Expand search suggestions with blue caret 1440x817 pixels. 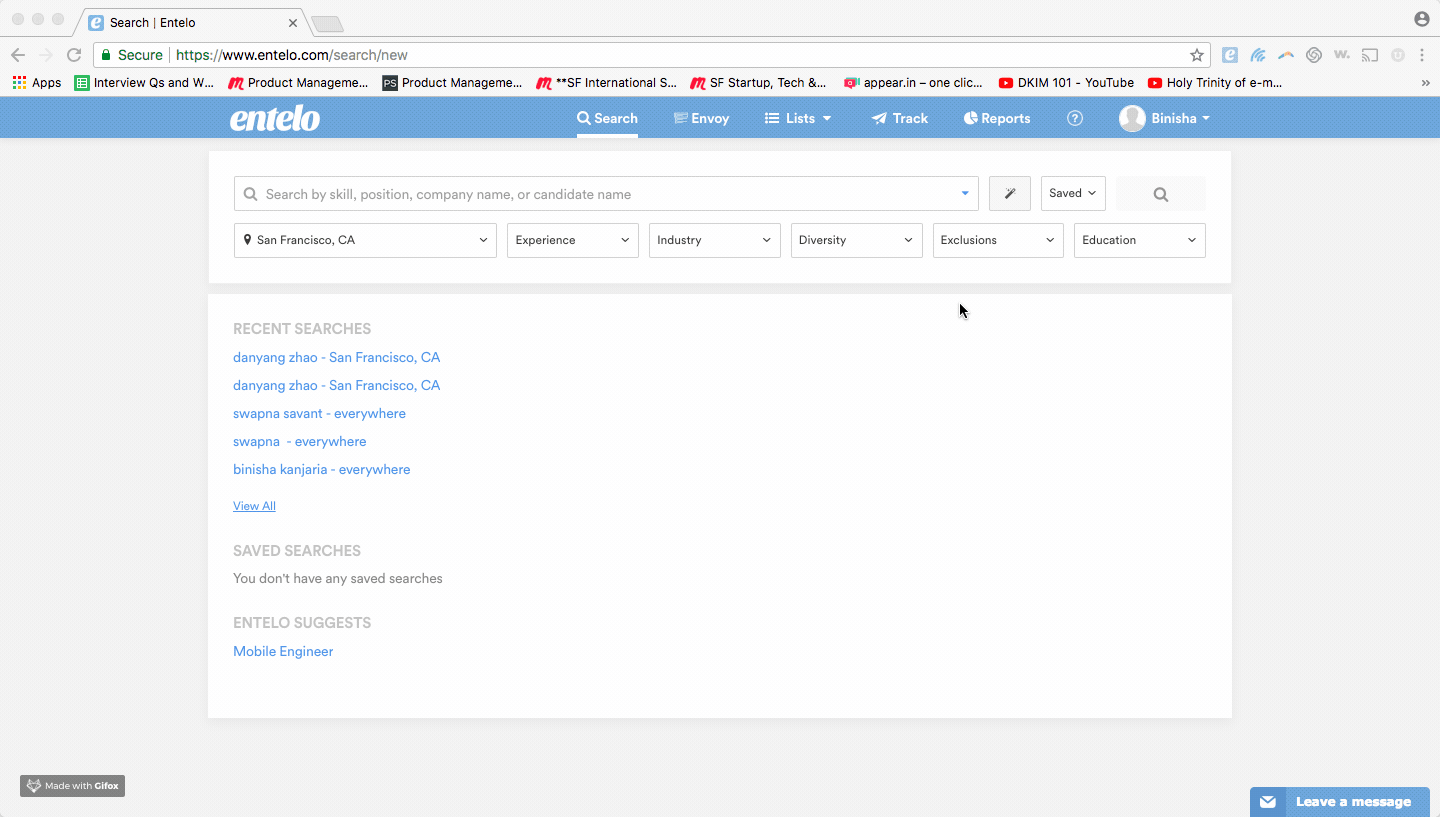(965, 194)
